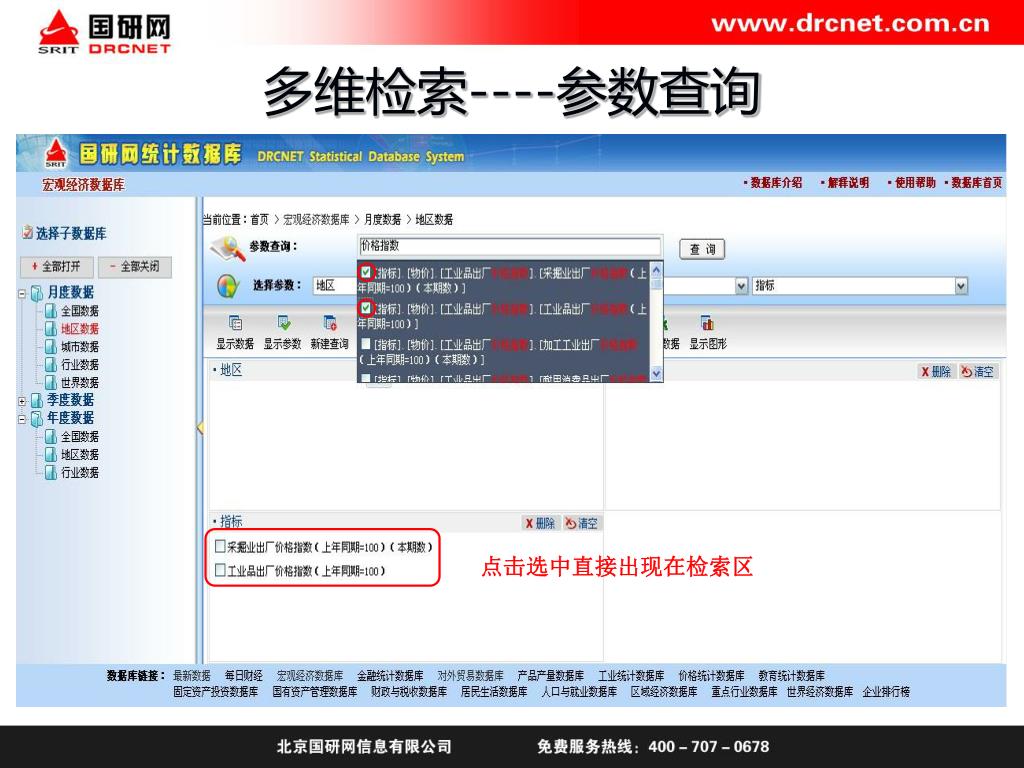Click icon beside 世界数据

(51, 383)
